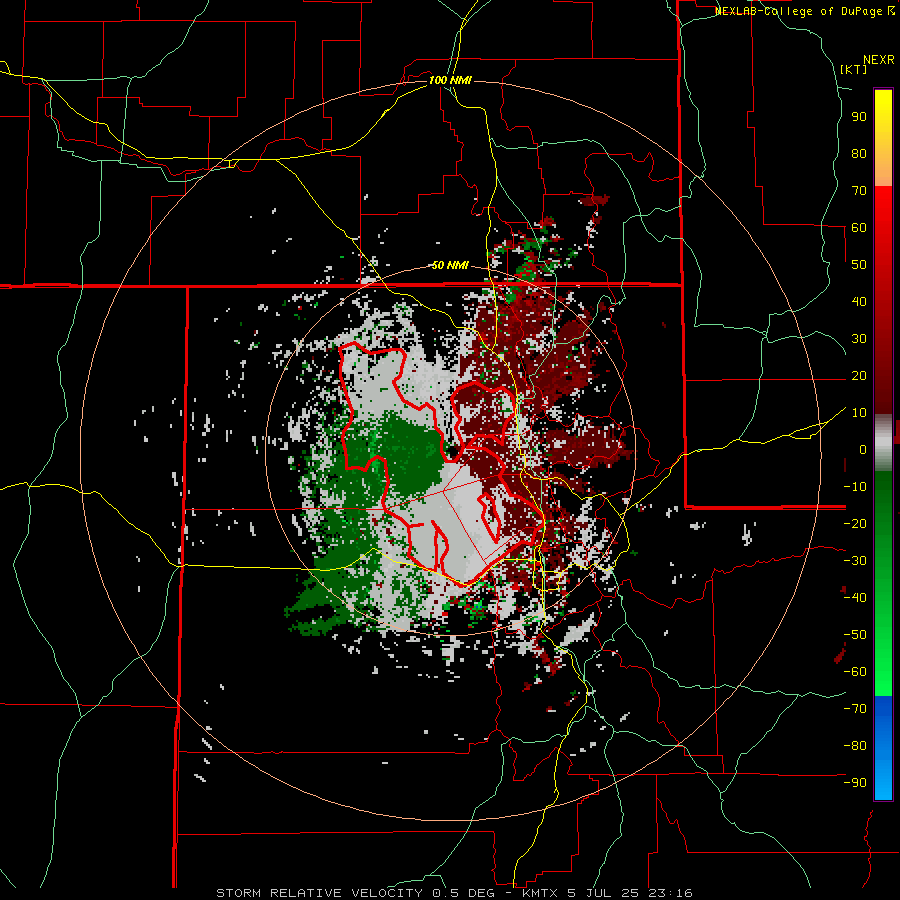
Task: Select the 50 value on velocity scale
Action: (859, 265)
